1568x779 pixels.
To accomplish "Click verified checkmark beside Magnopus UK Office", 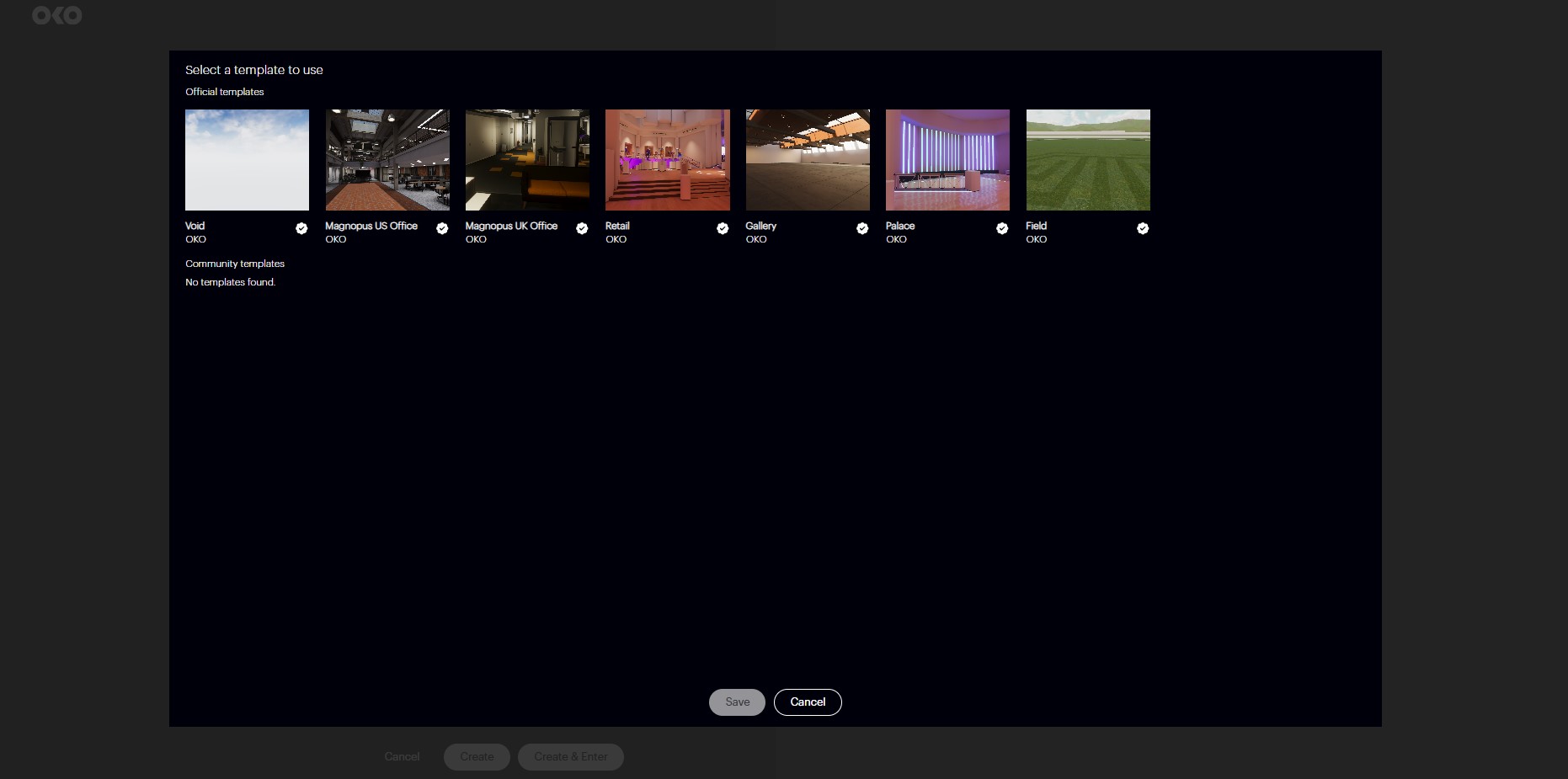I will [x=582, y=228].
